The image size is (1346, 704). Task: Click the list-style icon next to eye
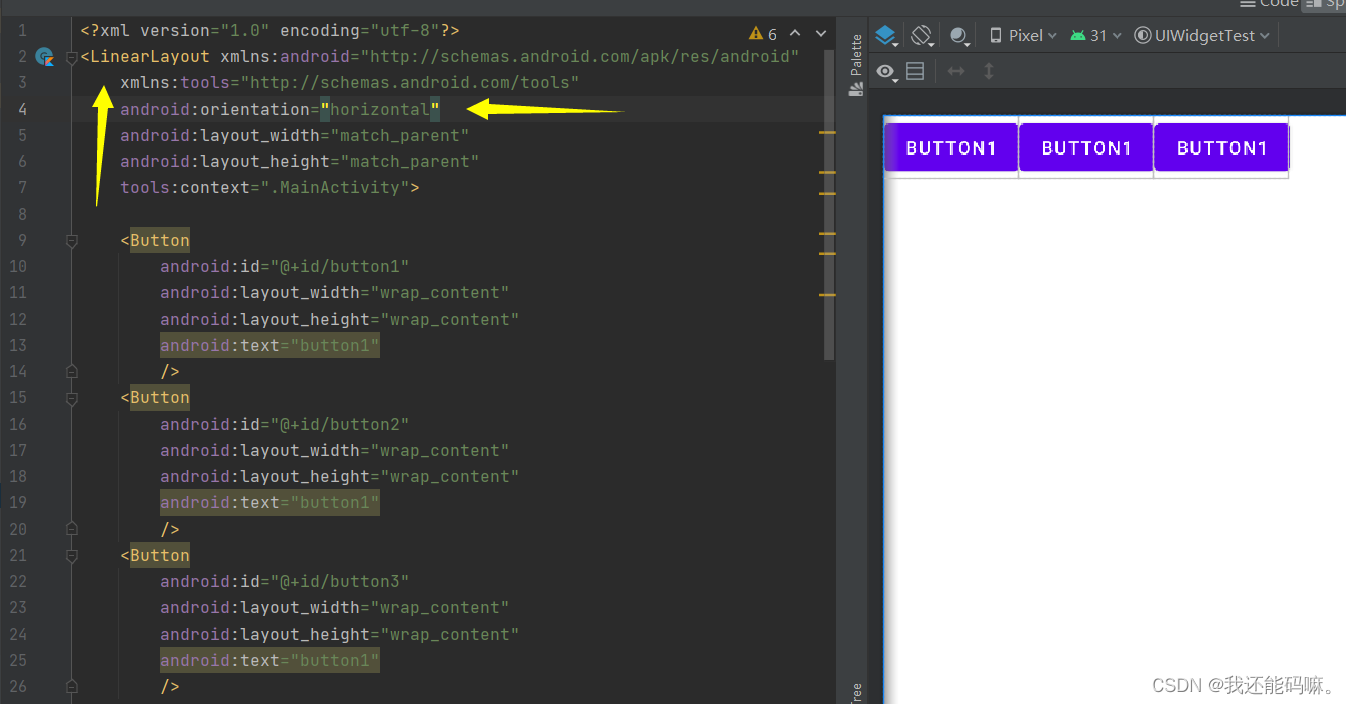click(915, 71)
